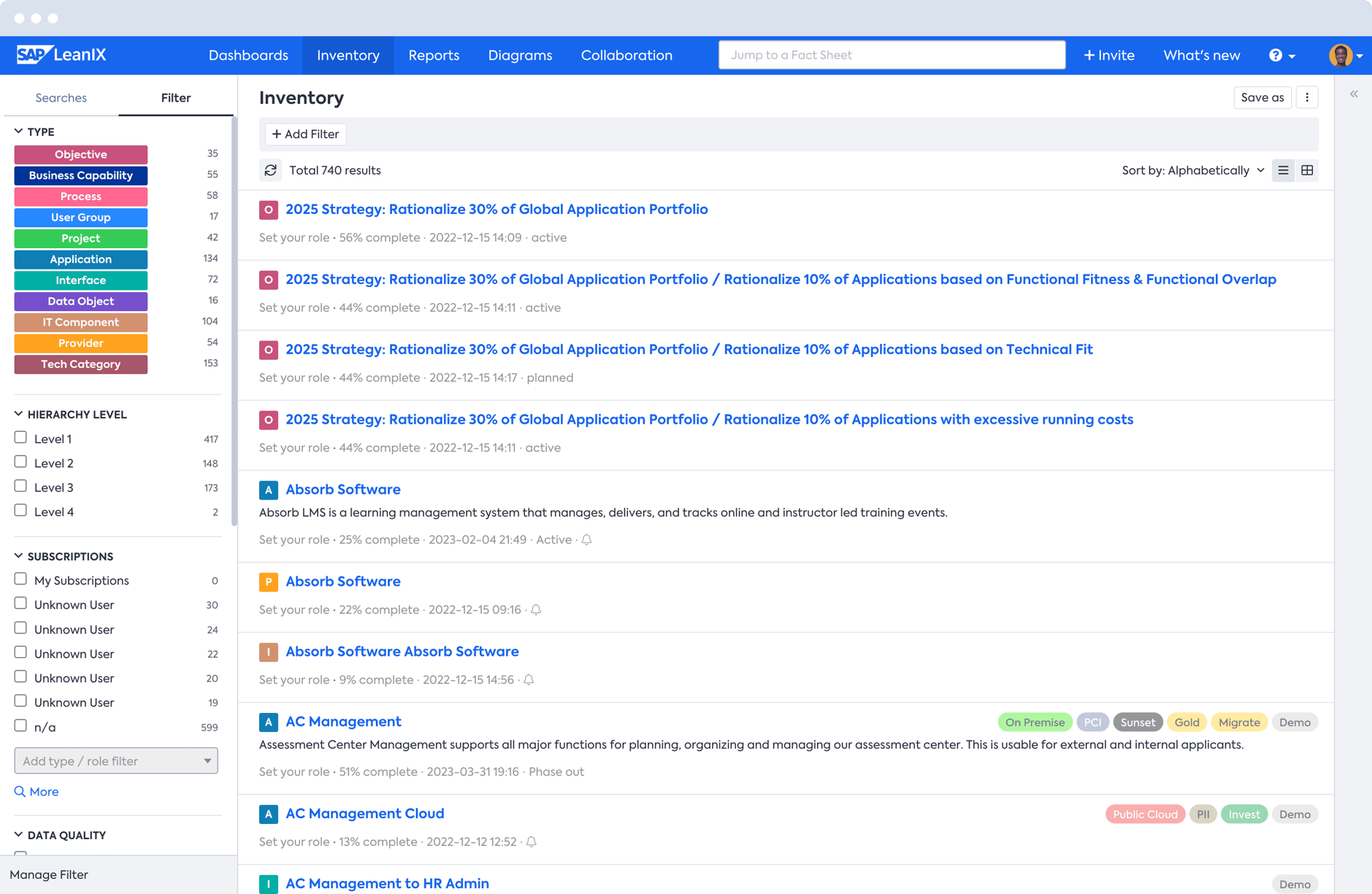1372x894 pixels.
Task: Open the Add type / role filter dropdown
Action: [x=116, y=760]
